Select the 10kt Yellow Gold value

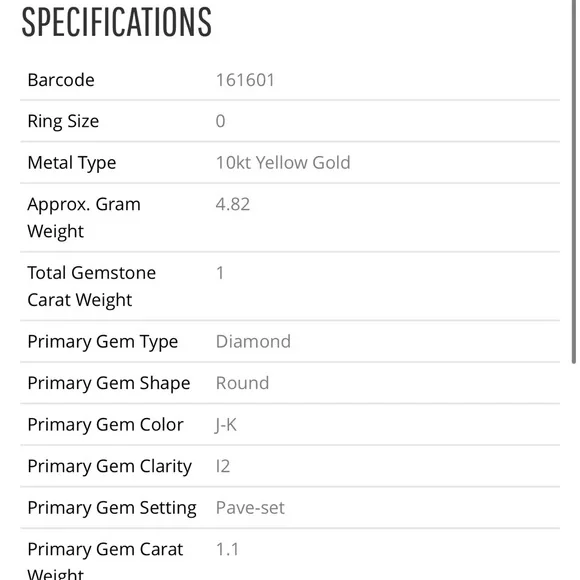[x=283, y=163]
